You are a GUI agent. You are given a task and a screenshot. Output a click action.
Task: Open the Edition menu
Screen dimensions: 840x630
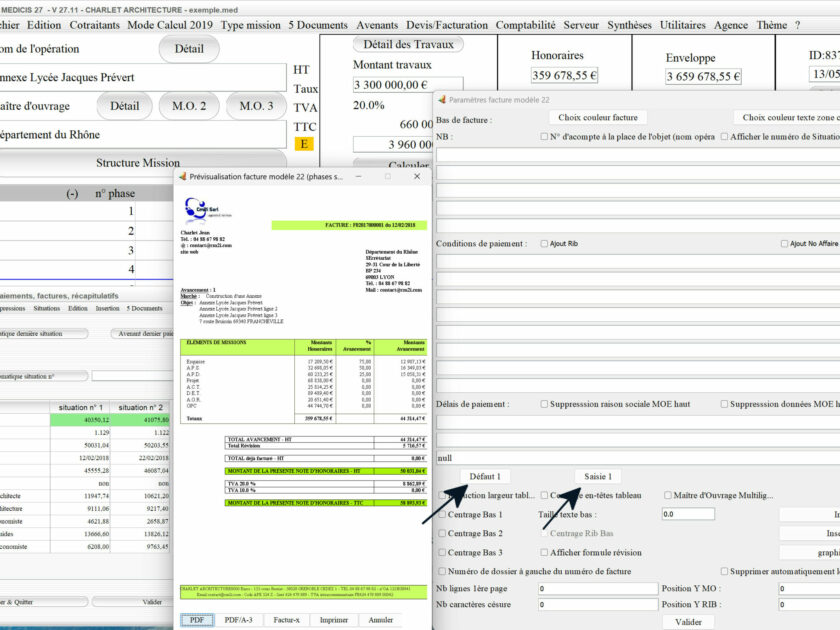pyautogui.click(x=44, y=25)
